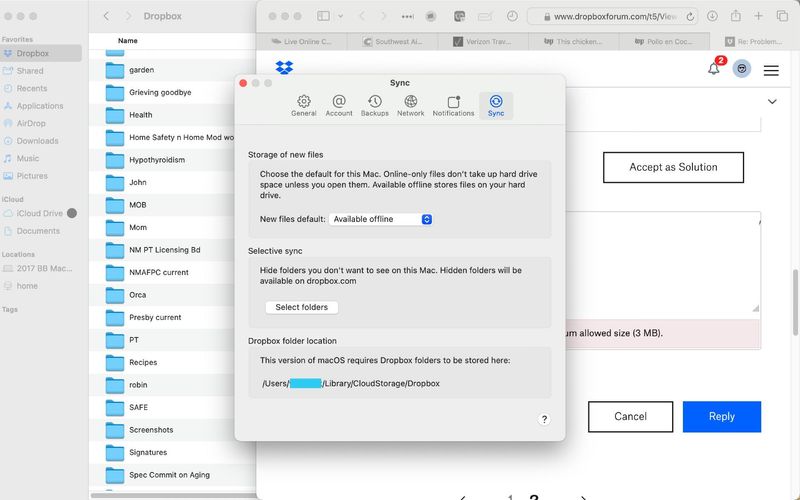Click the Select folders button
Image resolution: width=800 pixels, height=500 pixels.
coord(302,307)
